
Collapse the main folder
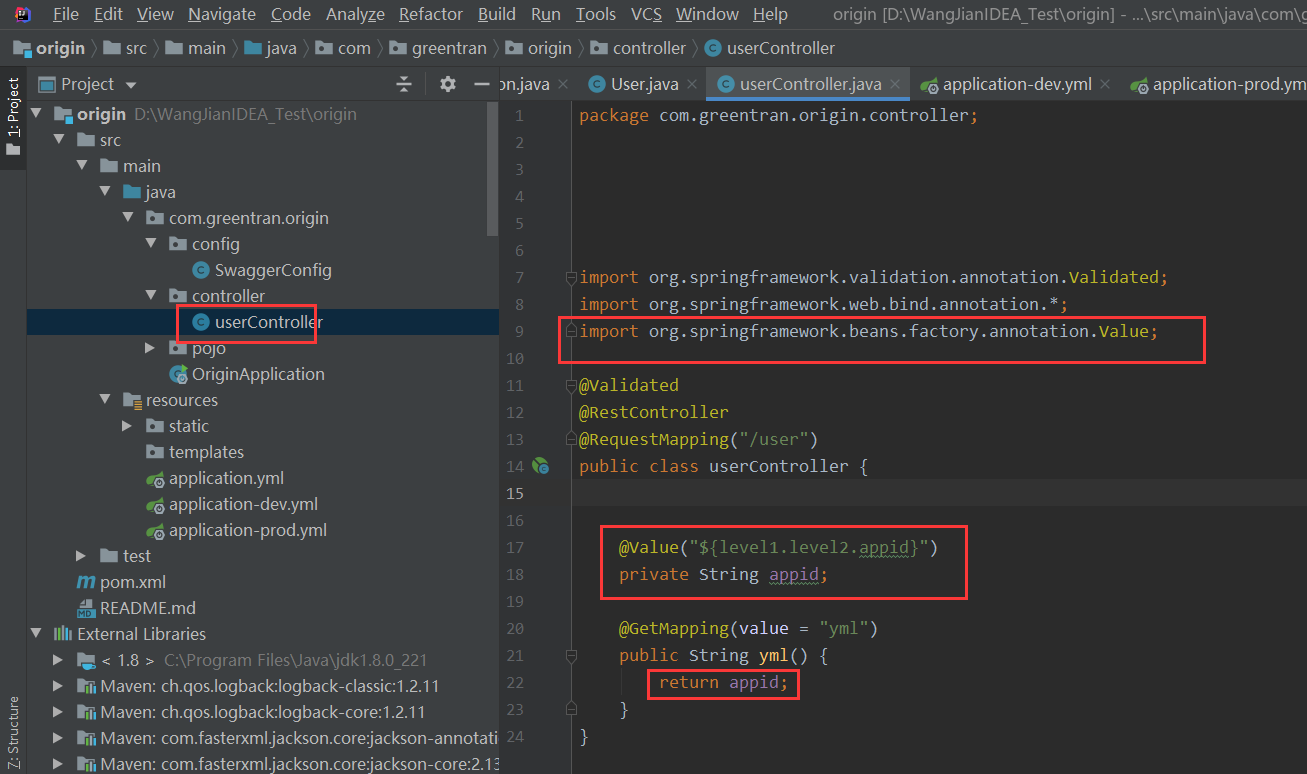coord(82,165)
